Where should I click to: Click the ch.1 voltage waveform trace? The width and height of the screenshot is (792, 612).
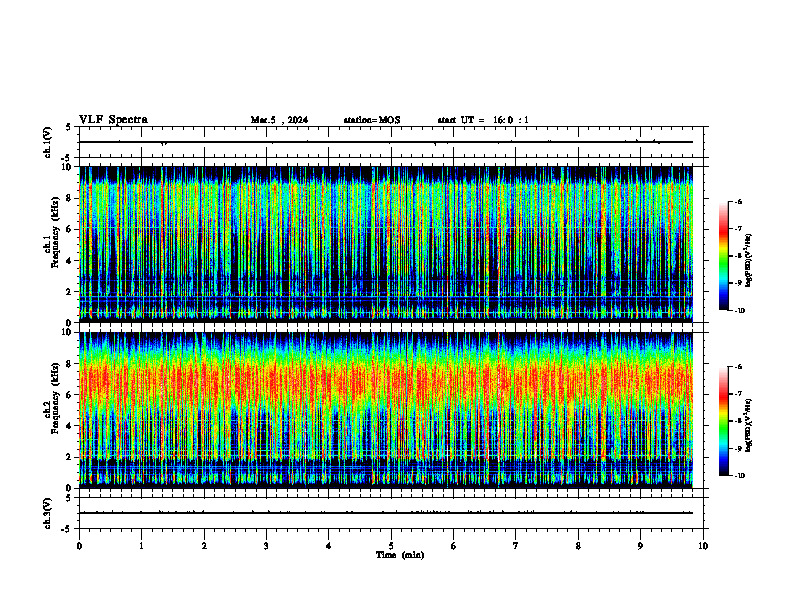pyautogui.click(x=386, y=142)
